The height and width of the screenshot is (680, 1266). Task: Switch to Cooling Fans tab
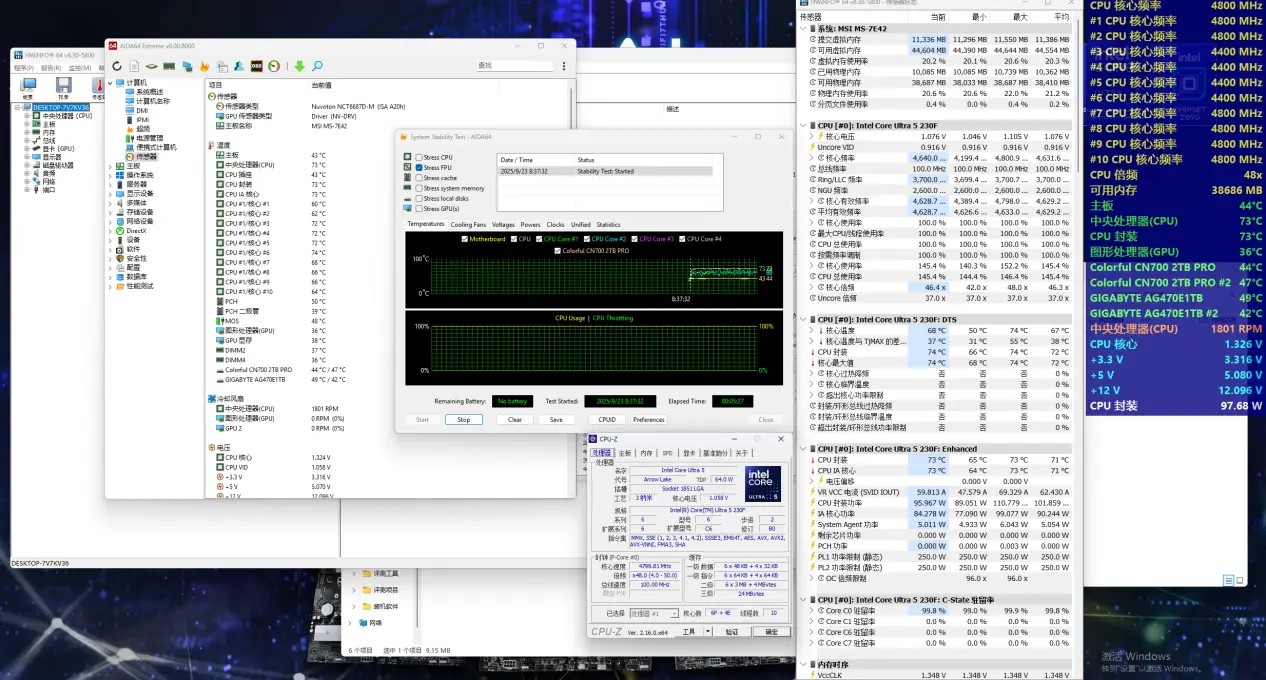pos(468,224)
